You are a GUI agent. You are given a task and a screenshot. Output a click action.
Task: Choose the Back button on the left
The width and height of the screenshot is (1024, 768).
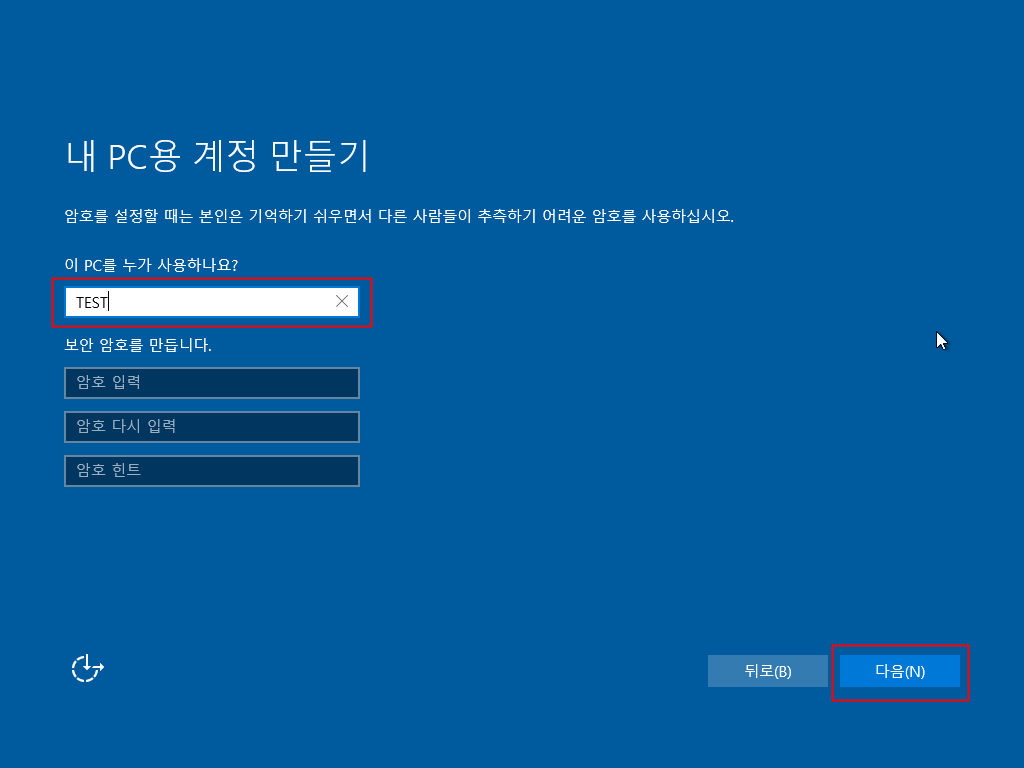768,671
